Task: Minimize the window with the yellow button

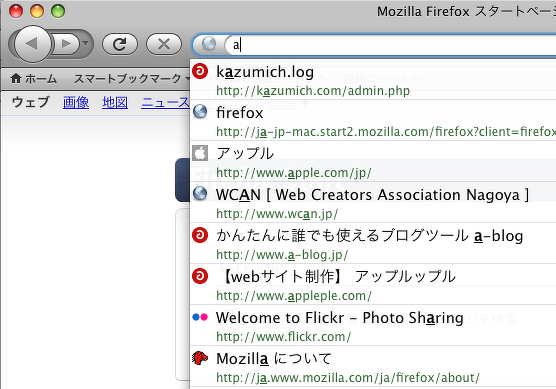Action: [x=37, y=11]
